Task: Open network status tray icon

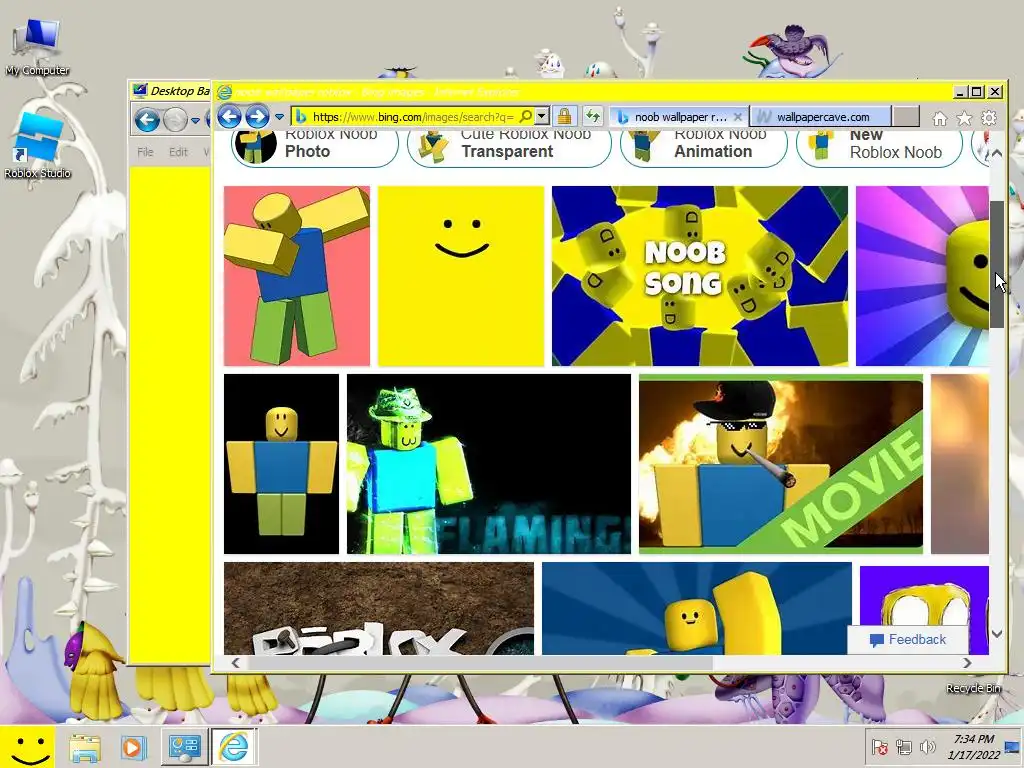Action: pos(904,746)
